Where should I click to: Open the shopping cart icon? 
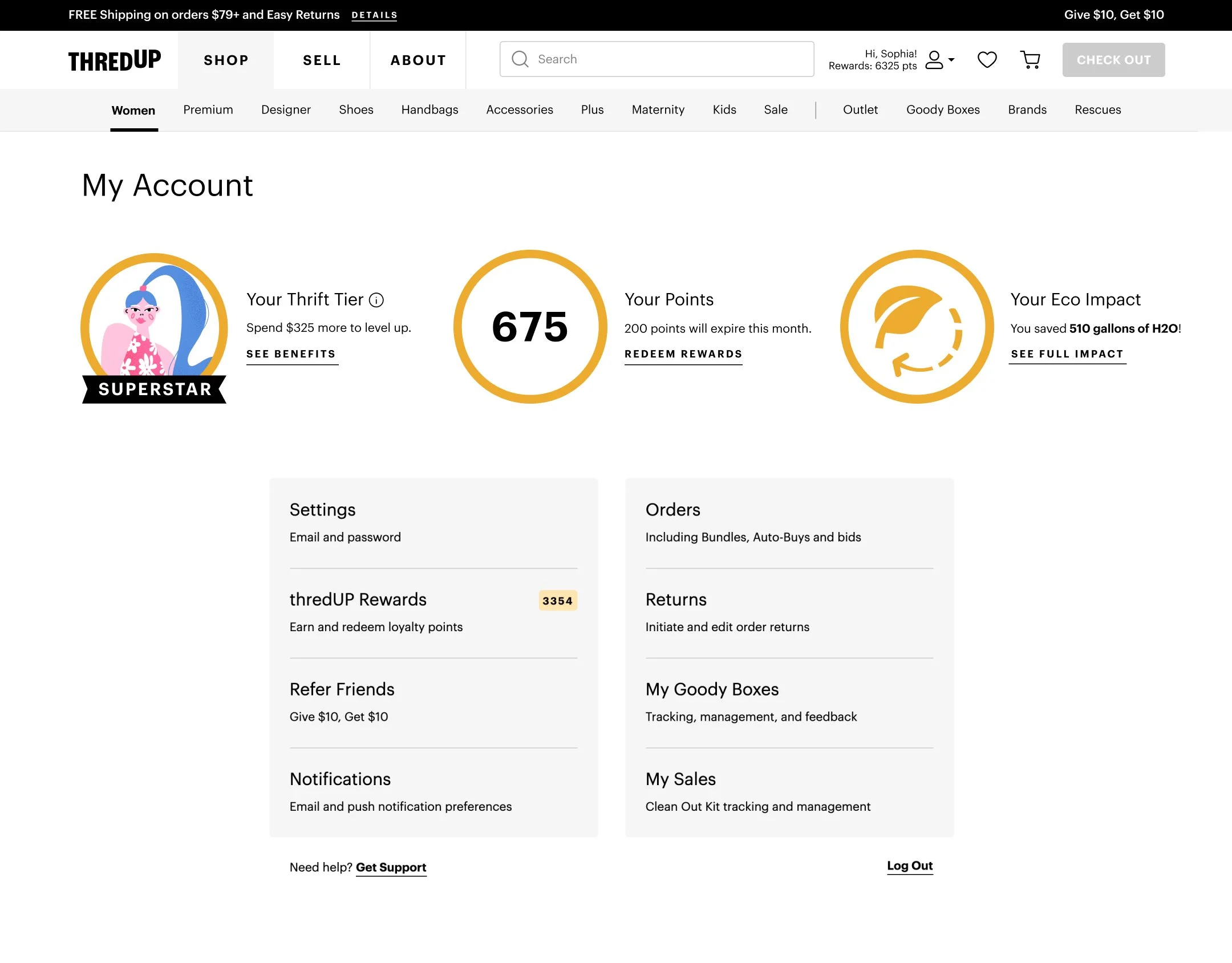click(x=1030, y=59)
